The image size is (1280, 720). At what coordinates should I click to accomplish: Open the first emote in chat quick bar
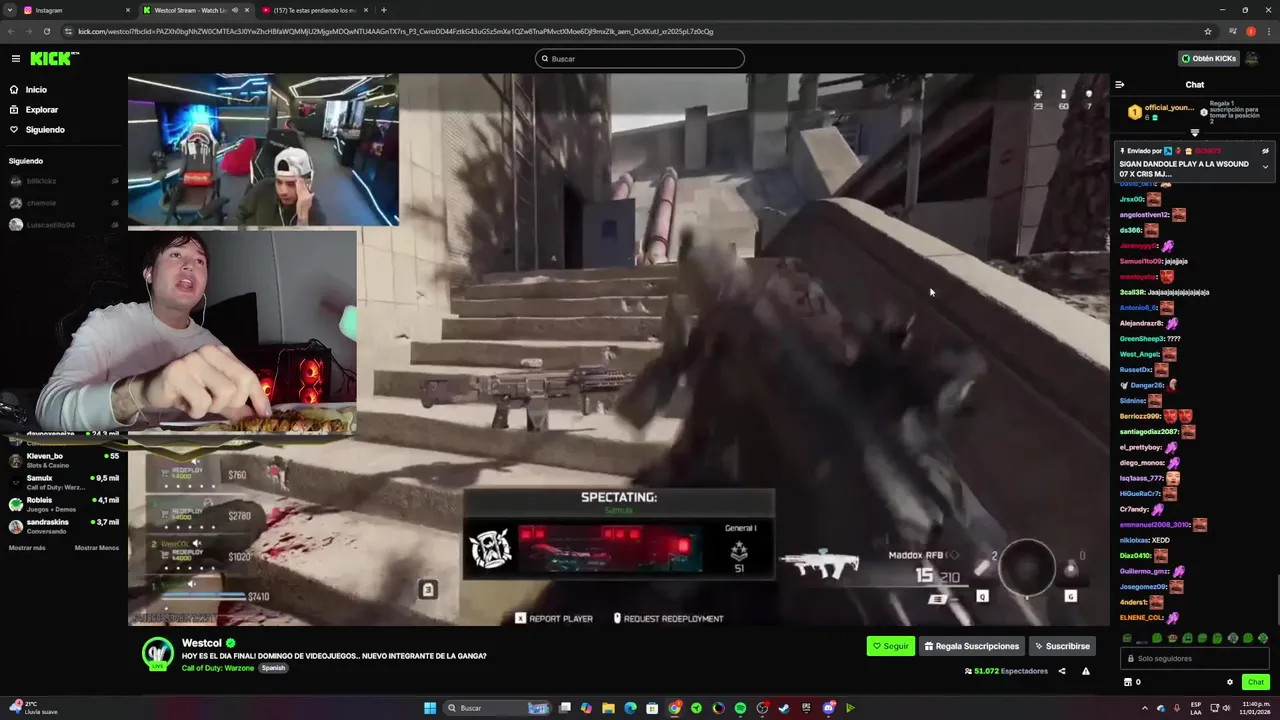[x=1127, y=638]
